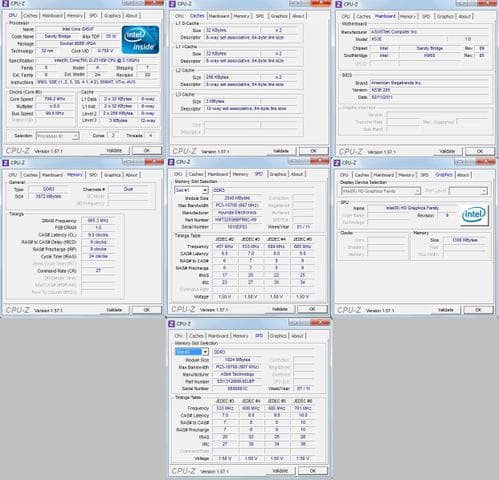Select GPU name Intel(R) HD Graphics Family
This screenshot has height=480, width=499.
pyautogui.click(x=412, y=208)
